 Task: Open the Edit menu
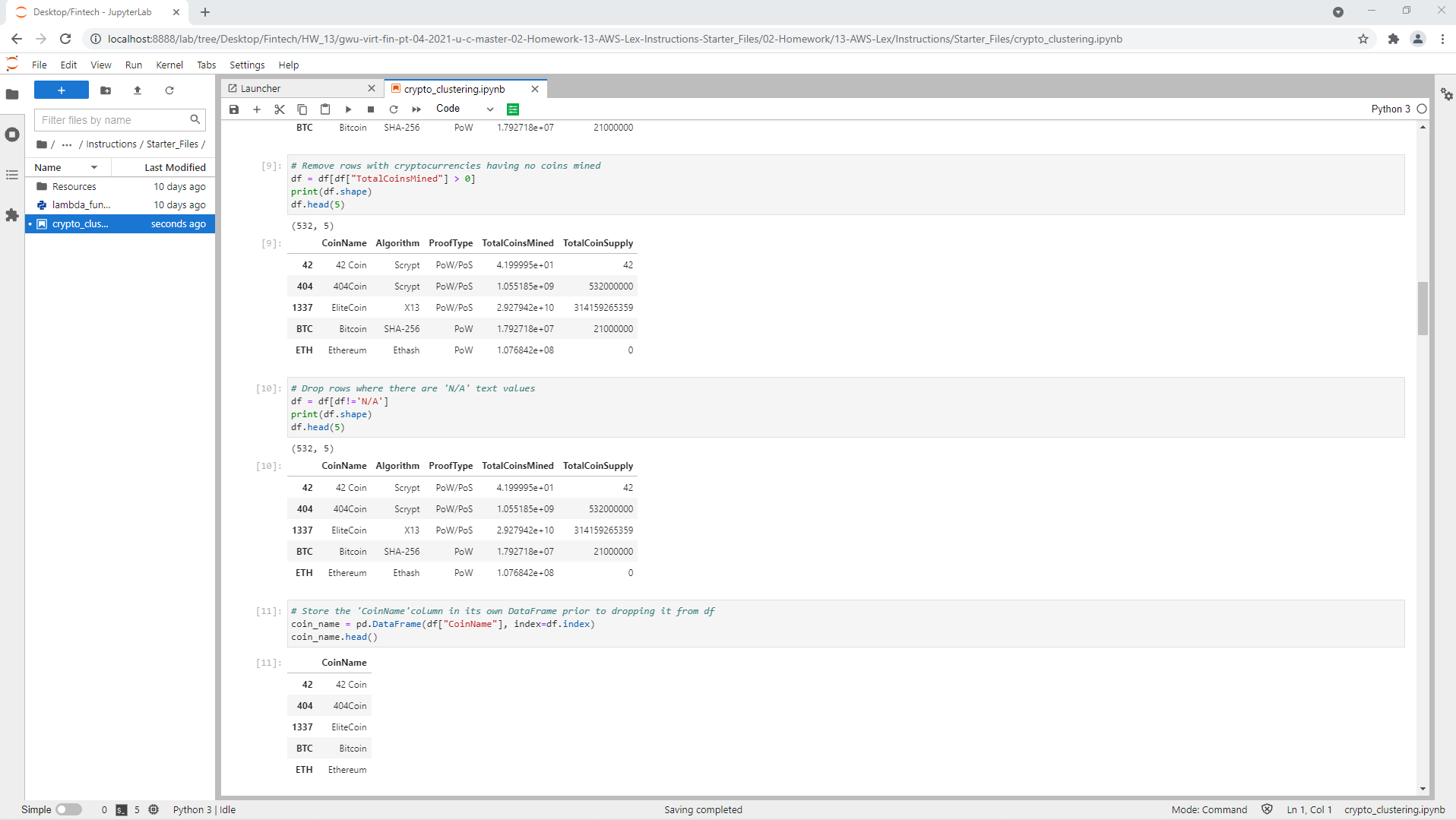pos(68,65)
